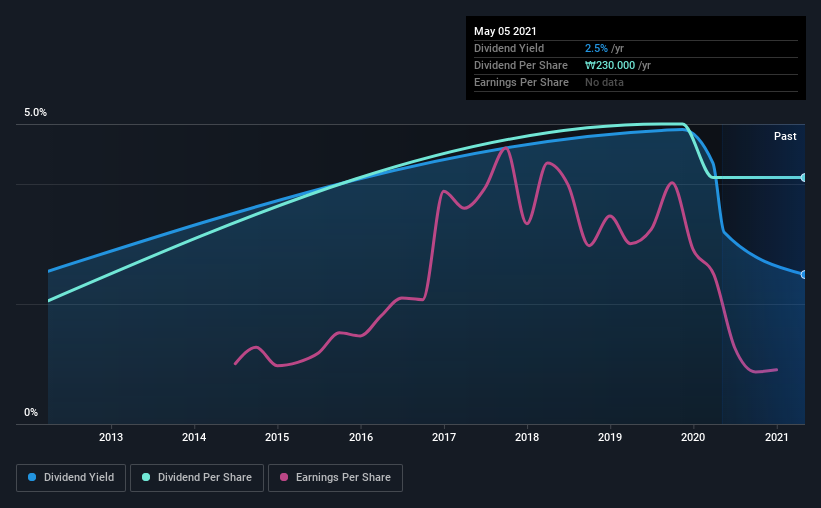Click the ₩230.000 Dividend Per Share value
821x508 pixels.
tap(610, 65)
